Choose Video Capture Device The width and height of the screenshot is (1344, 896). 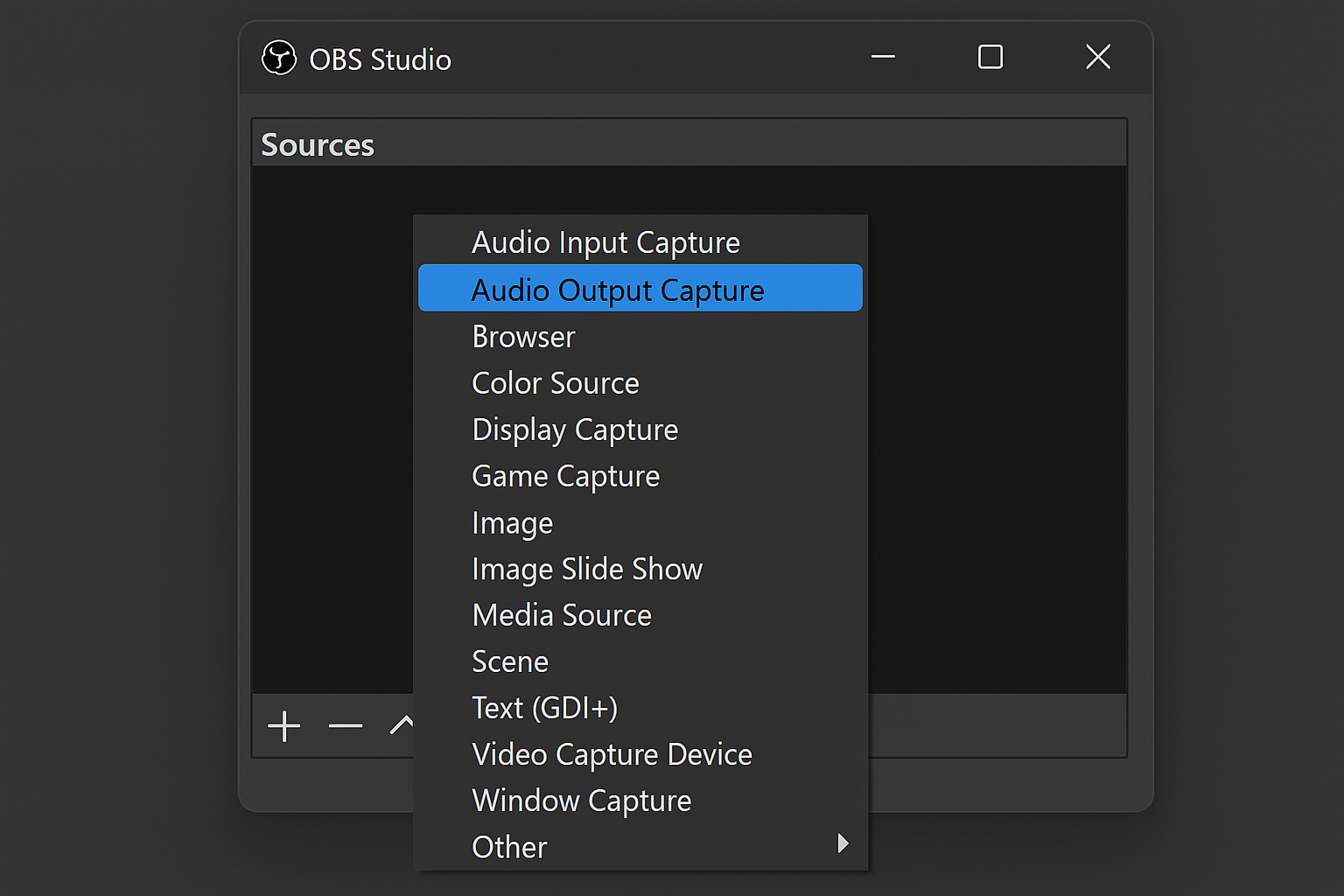point(611,754)
